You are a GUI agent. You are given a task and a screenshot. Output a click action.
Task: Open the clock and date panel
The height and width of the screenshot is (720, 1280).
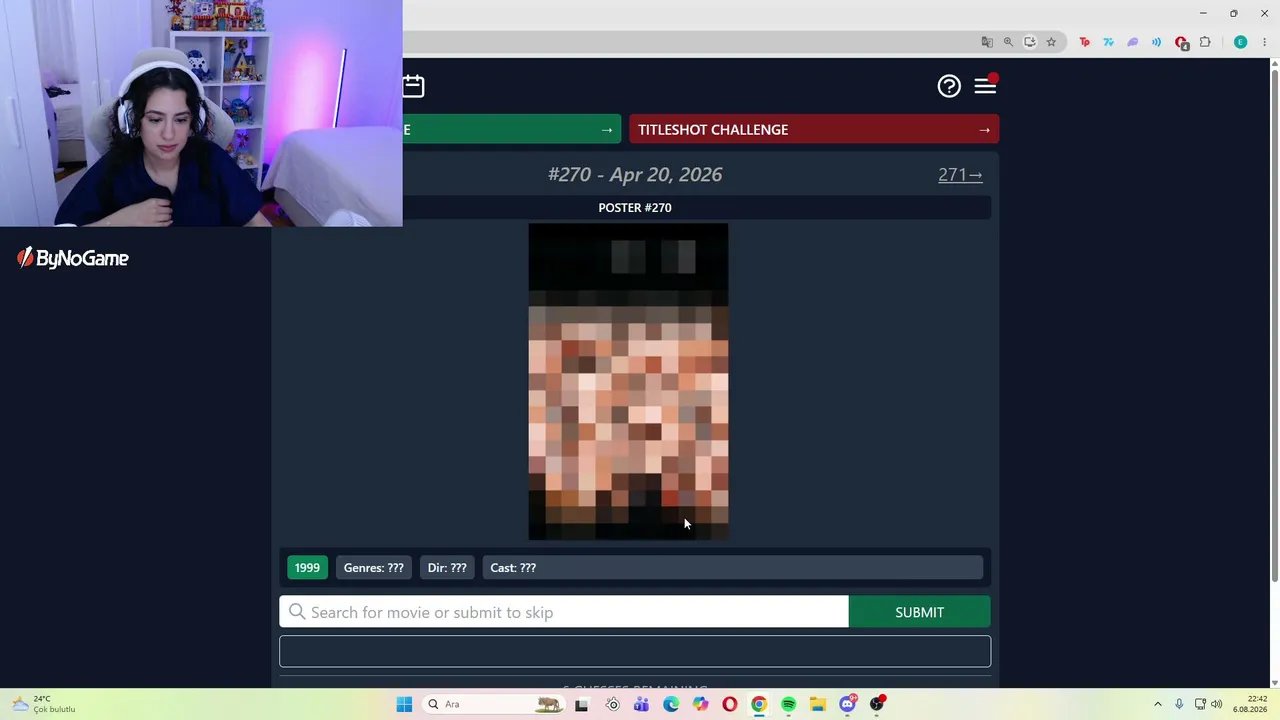coord(1251,704)
